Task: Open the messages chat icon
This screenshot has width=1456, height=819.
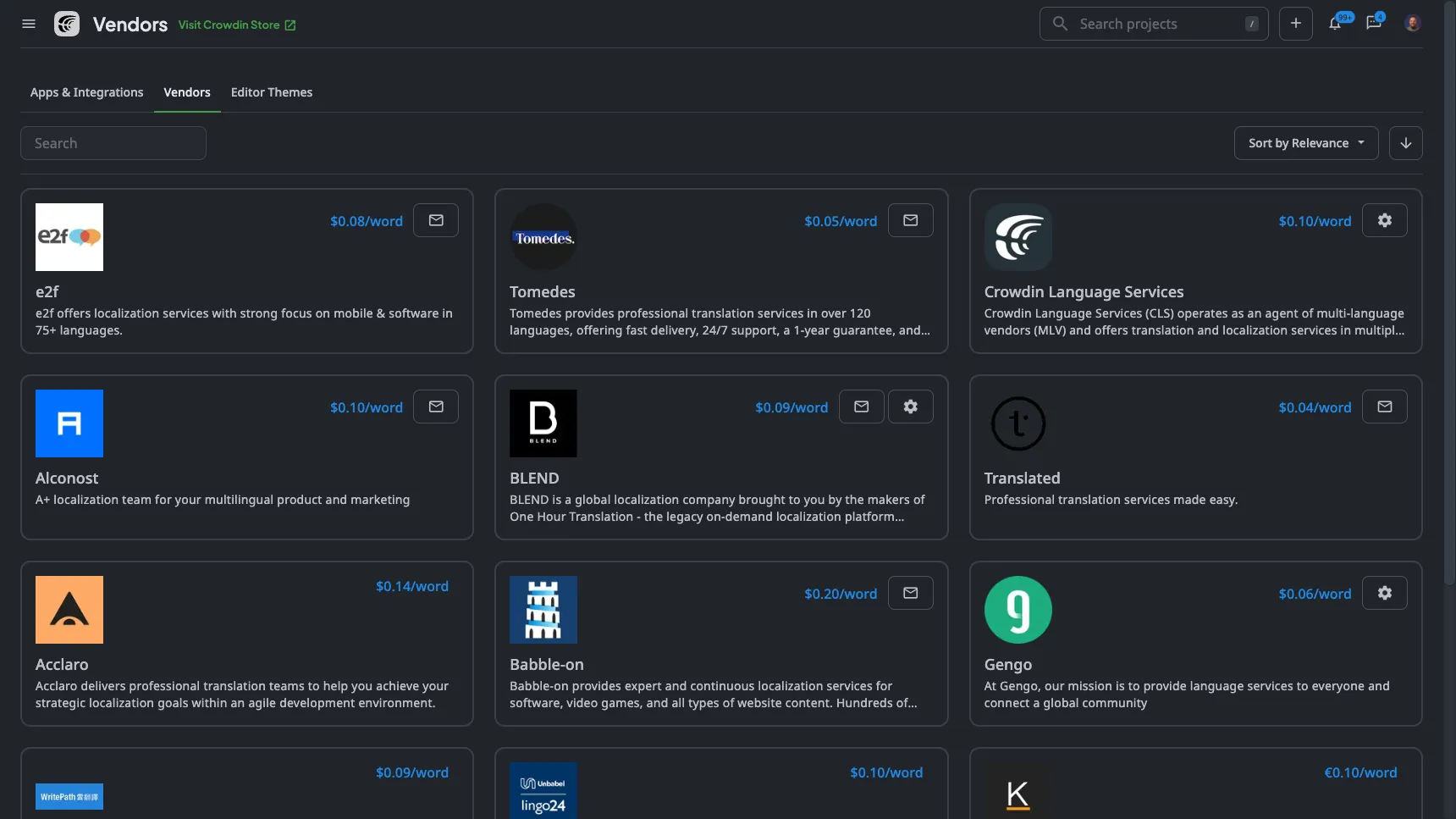Action: [1373, 24]
